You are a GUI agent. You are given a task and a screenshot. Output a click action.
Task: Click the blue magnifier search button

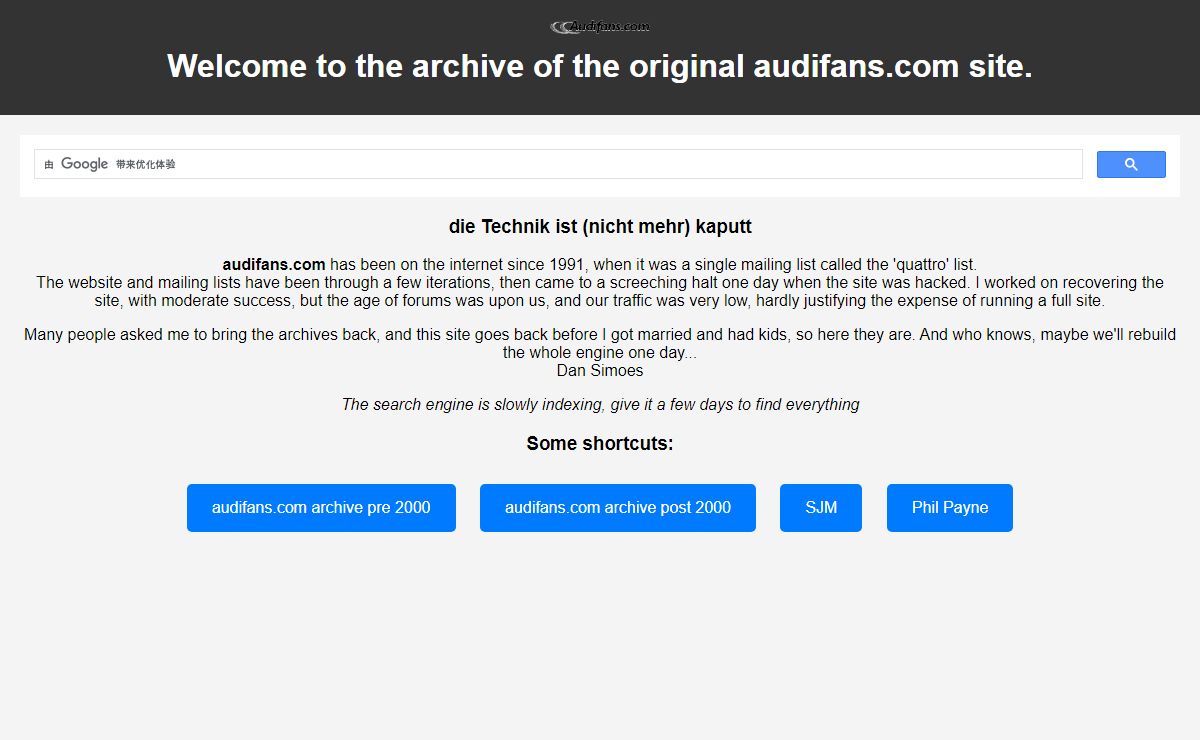pyautogui.click(x=1131, y=165)
